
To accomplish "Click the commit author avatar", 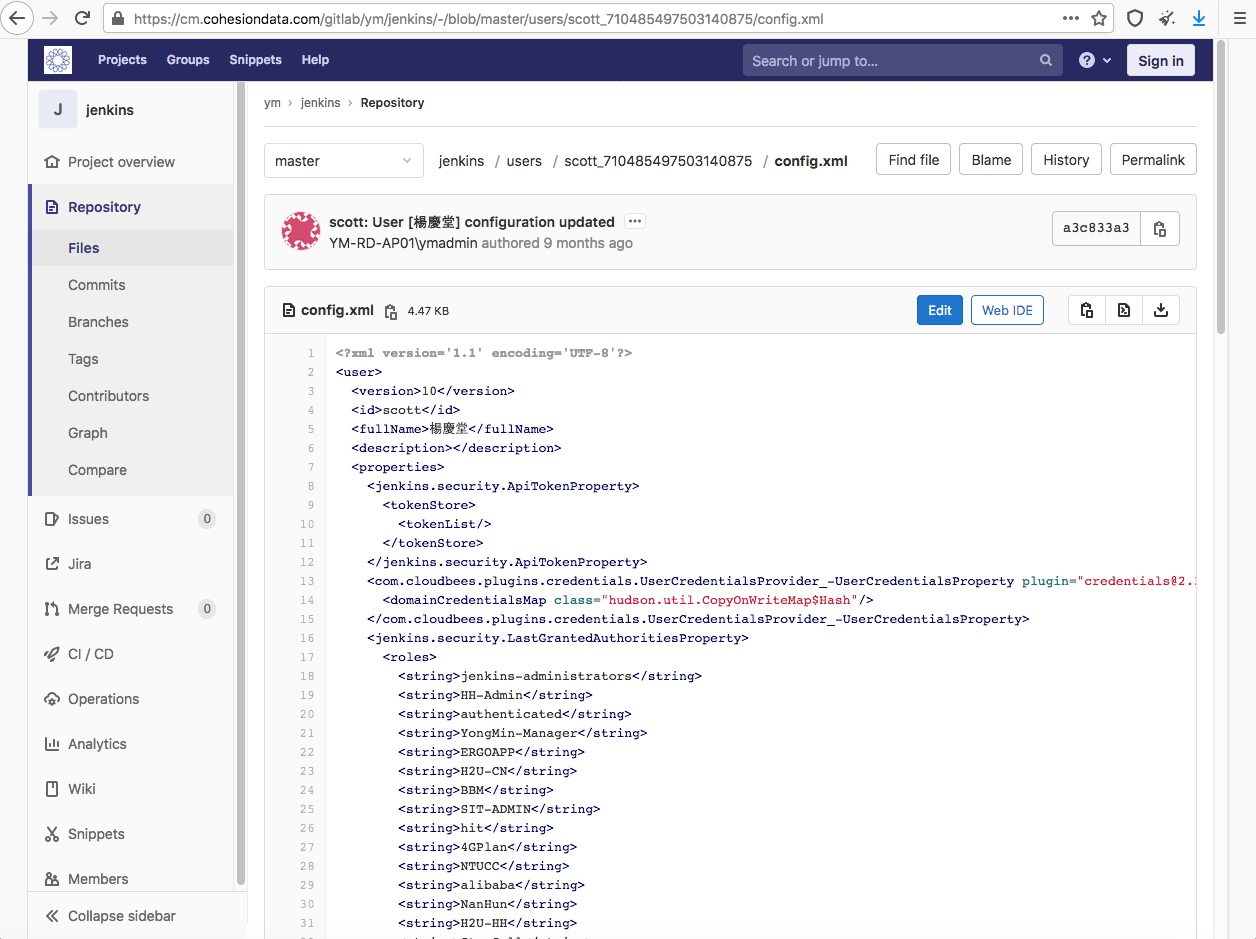I will 300,231.
